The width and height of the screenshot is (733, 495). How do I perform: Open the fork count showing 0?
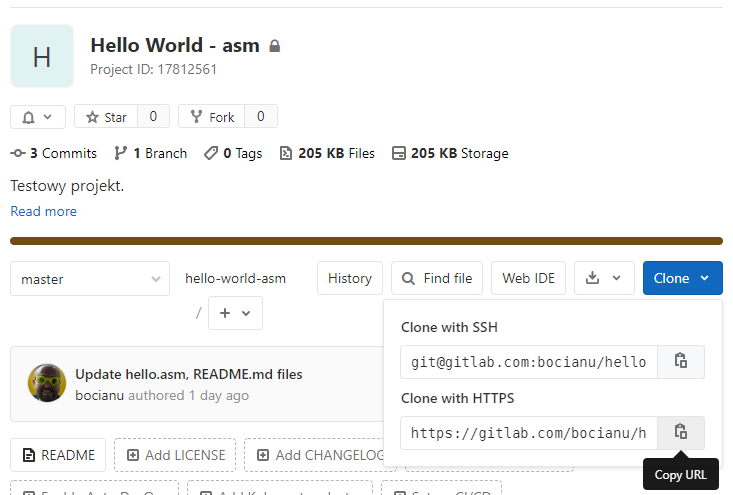[261, 116]
